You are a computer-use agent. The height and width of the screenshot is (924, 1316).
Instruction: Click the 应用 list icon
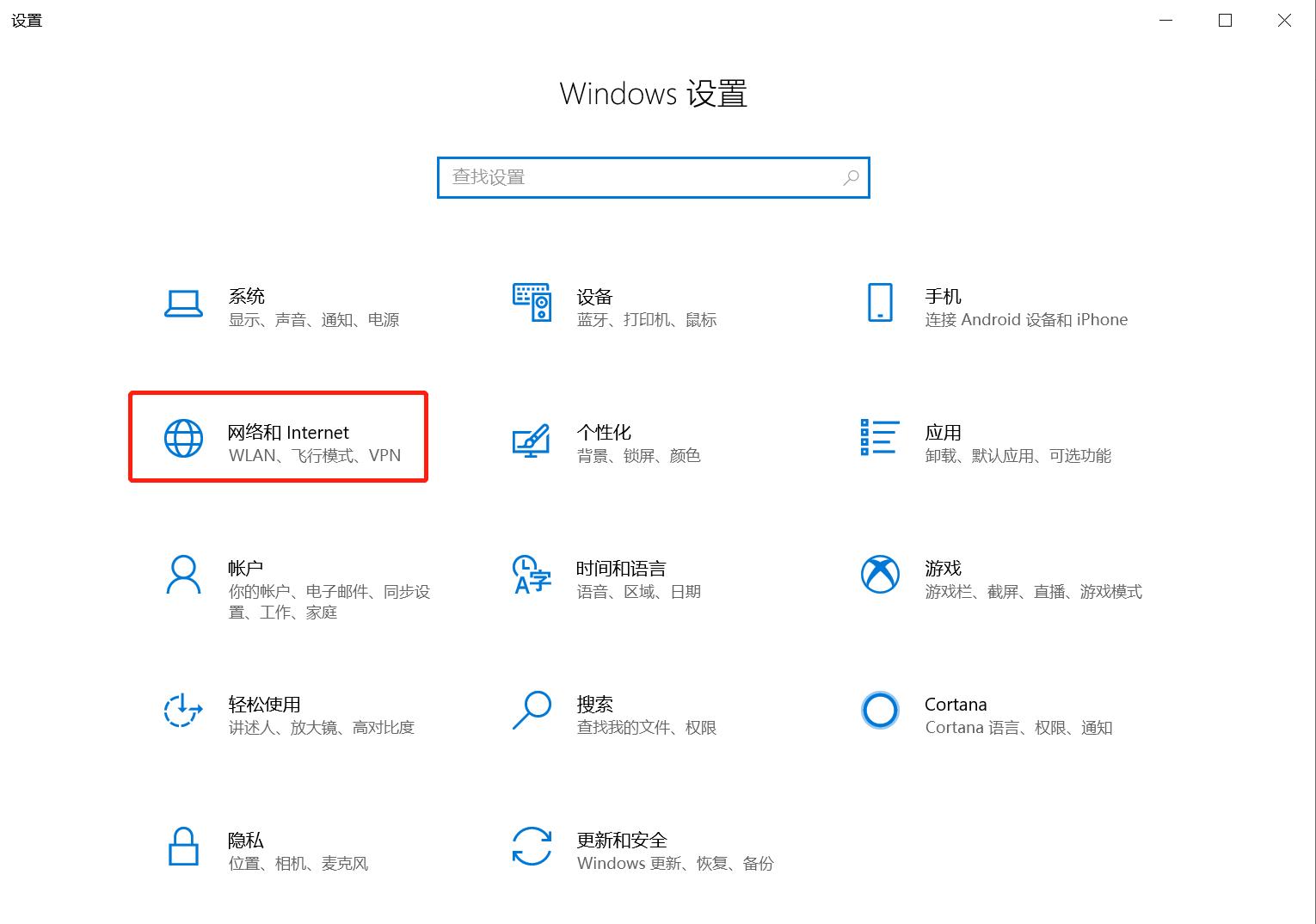click(x=879, y=439)
